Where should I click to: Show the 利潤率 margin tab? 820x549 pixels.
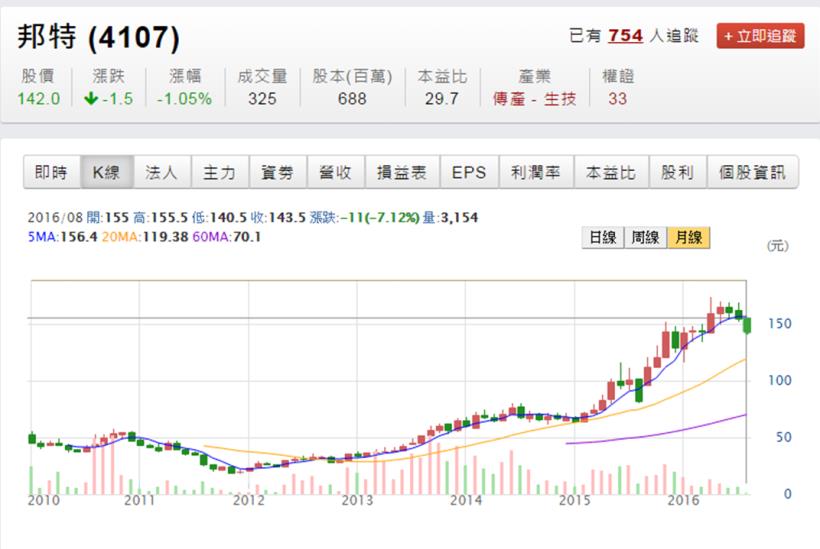534,172
